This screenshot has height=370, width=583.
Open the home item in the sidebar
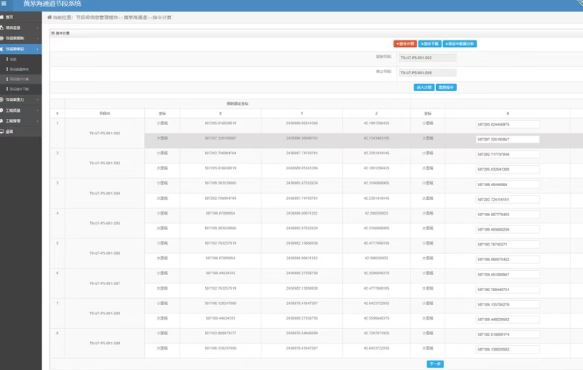[x=21, y=17]
